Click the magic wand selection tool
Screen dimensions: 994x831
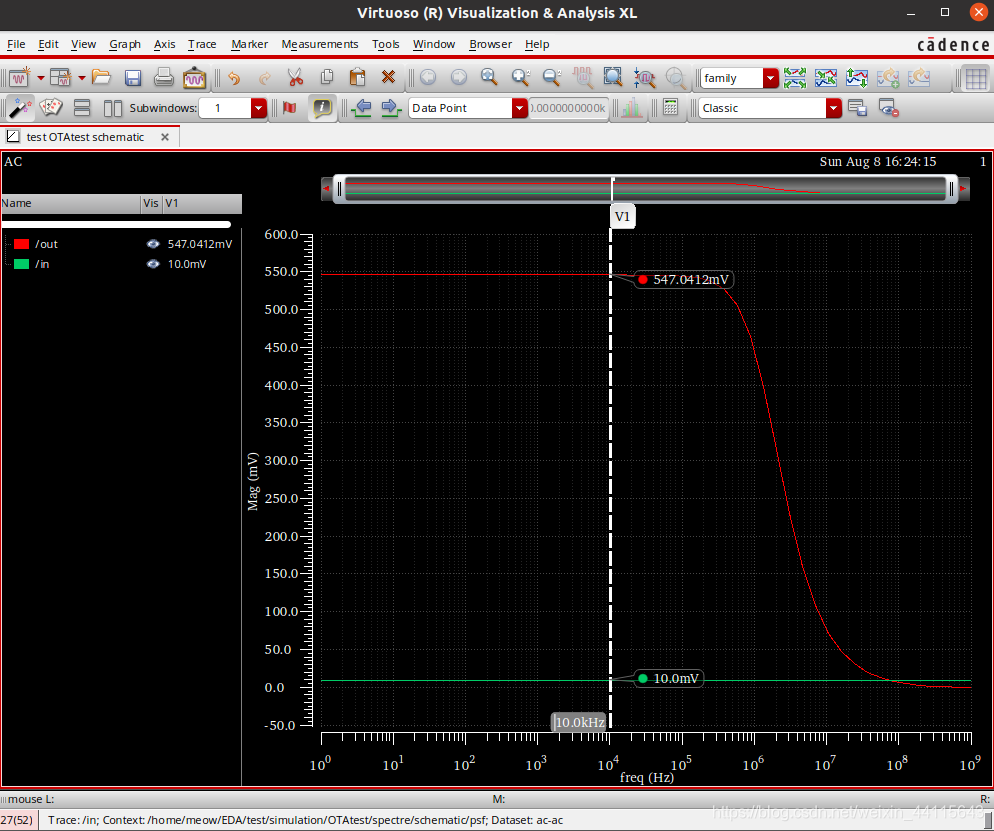point(20,108)
